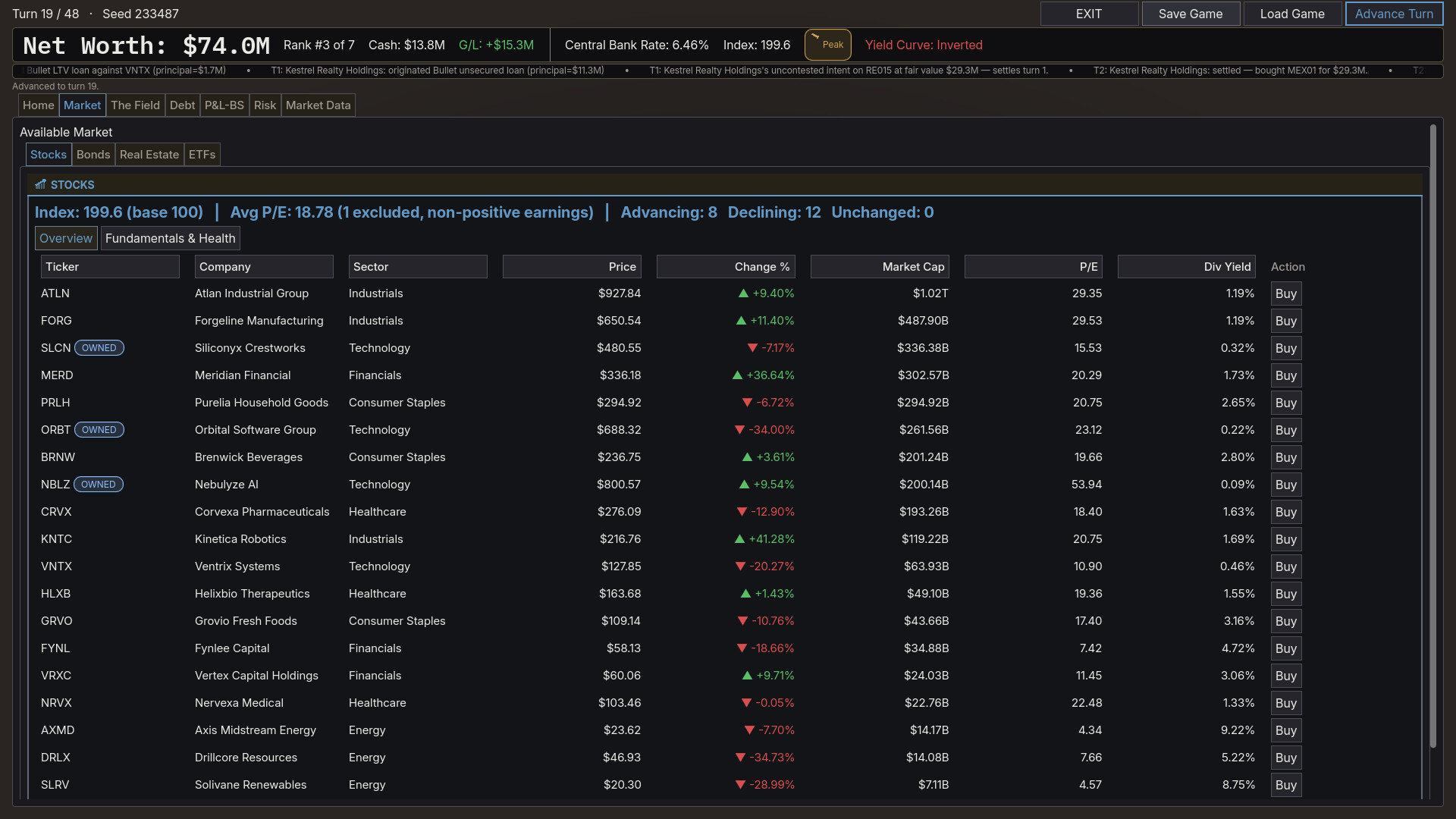Click the Forgeline Manufacturing company name
The height and width of the screenshot is (819, 1456).
click(259, 321)
